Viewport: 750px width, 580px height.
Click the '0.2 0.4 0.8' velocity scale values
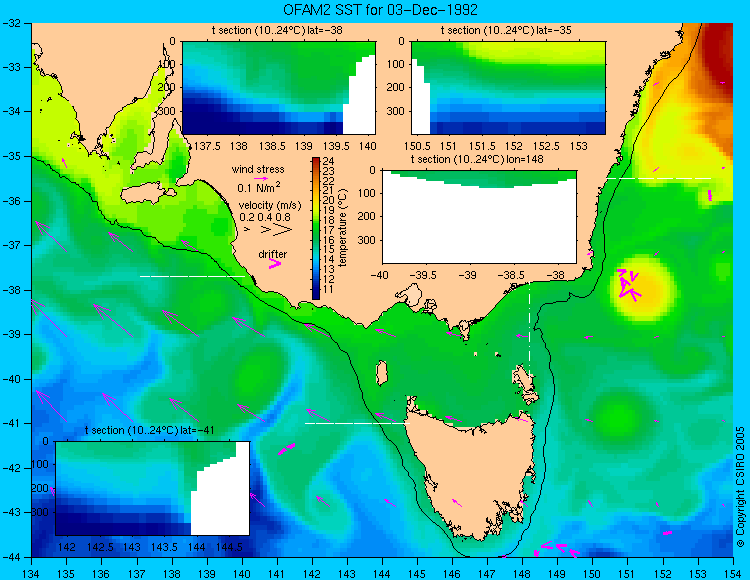pyautogui.click(x=265, y=217)
